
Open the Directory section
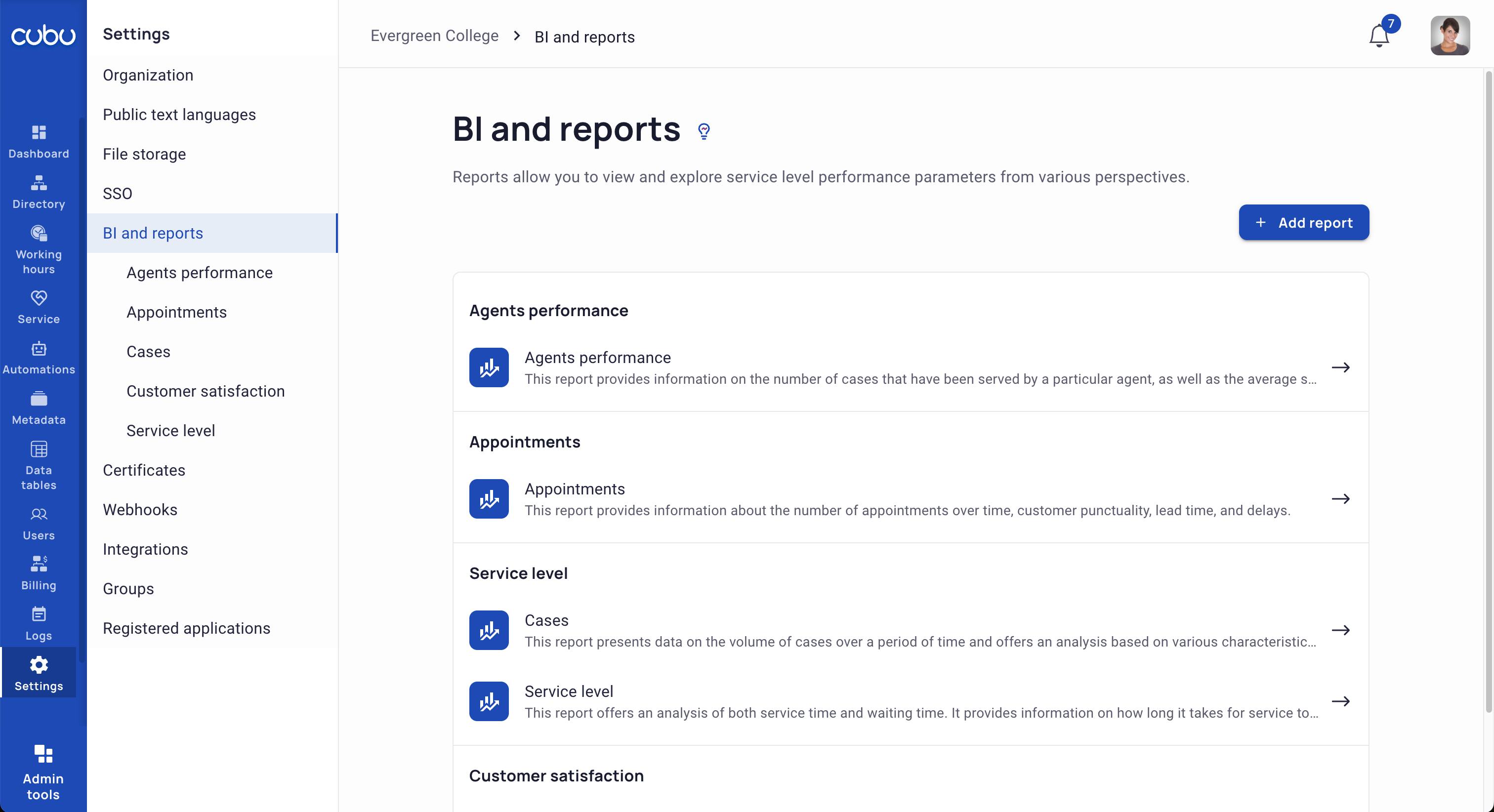38,192
